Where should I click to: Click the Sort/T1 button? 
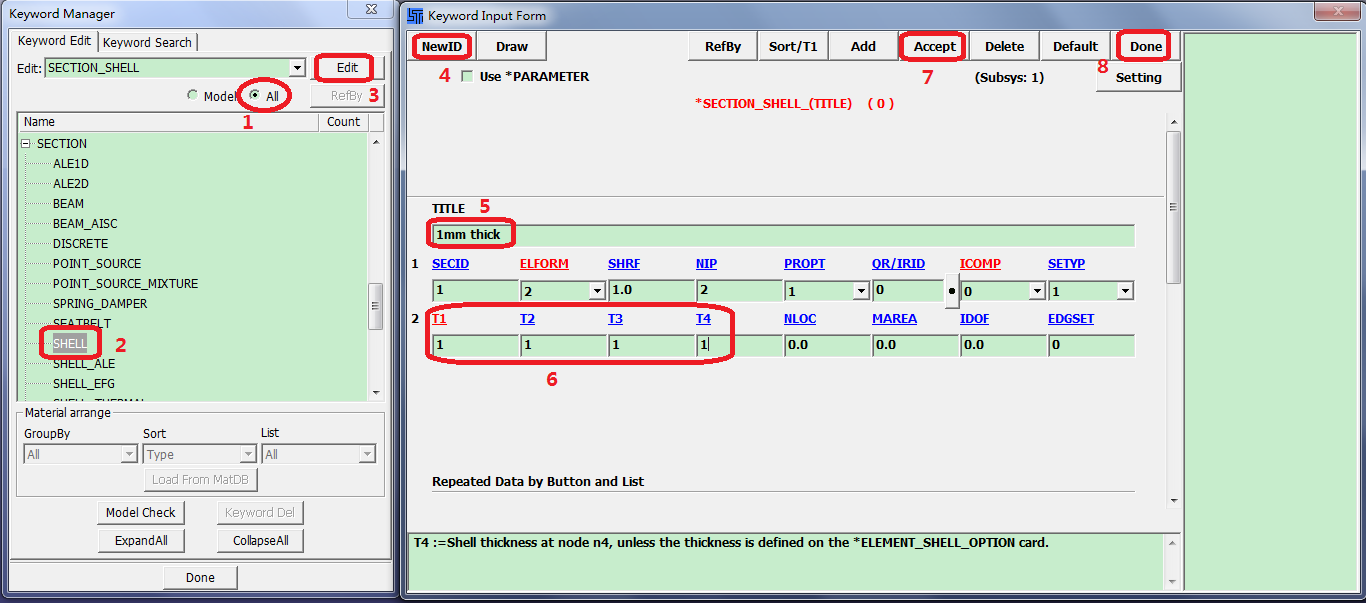pyautogui.click(x=793, y=46)
